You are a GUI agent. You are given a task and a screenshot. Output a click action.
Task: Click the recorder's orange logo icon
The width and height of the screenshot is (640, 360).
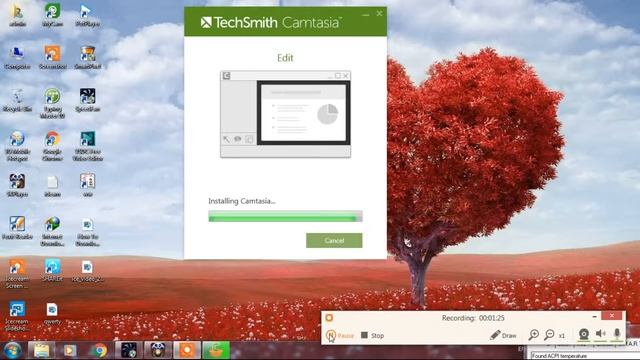329,318
